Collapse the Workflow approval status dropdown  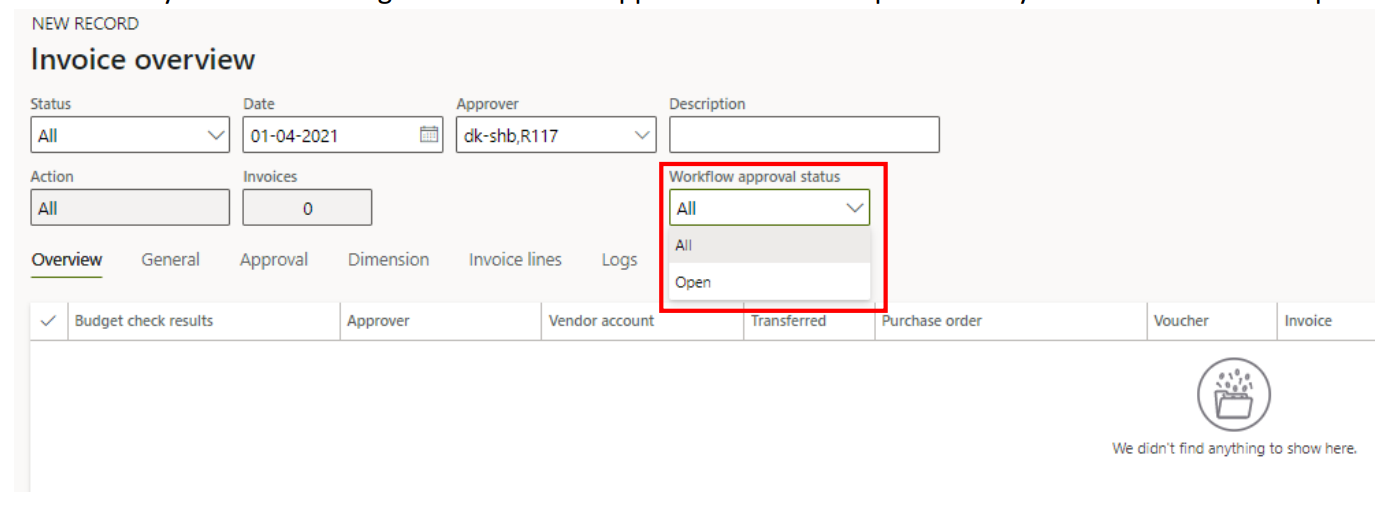pos(854,208)
